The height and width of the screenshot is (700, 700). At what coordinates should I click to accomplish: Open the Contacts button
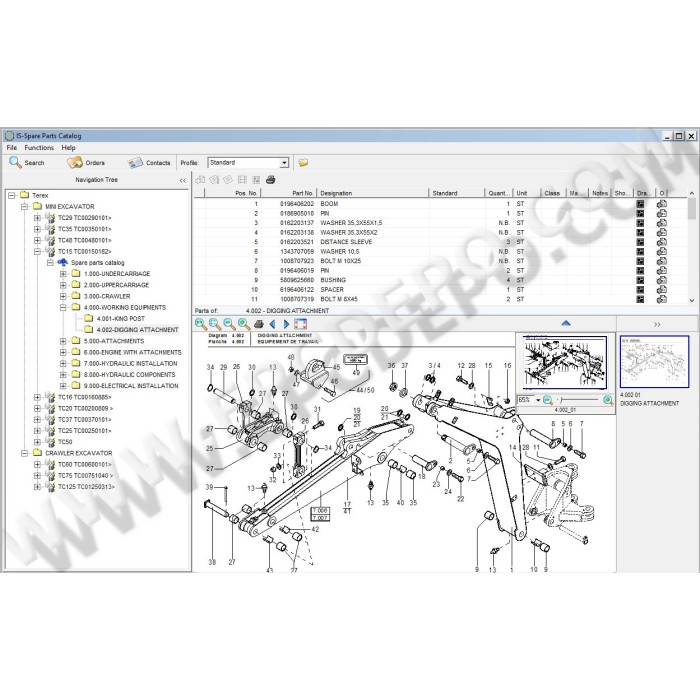point(149,162)
